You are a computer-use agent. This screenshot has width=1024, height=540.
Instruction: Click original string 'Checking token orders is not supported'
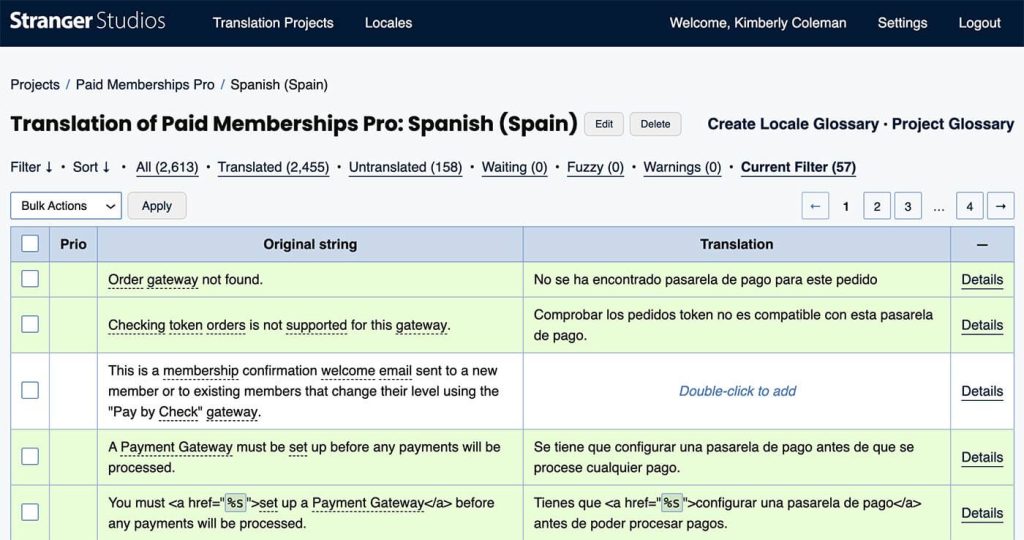pos(279,325)
